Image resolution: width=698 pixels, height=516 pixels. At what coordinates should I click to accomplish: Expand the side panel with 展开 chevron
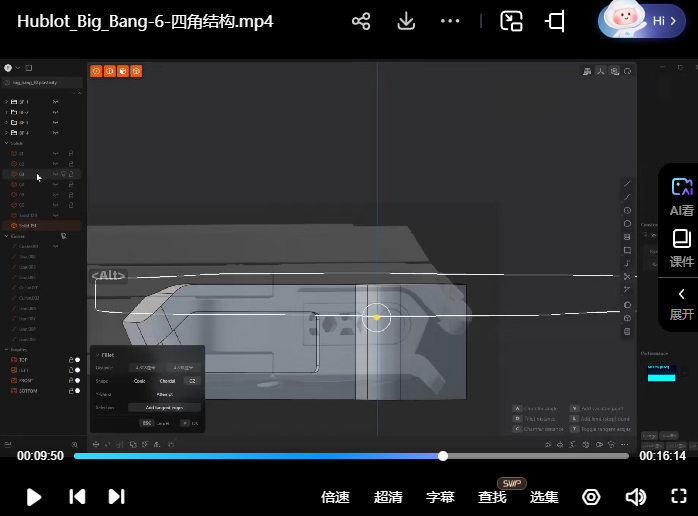pyautogui.click(x=681, y=302)
